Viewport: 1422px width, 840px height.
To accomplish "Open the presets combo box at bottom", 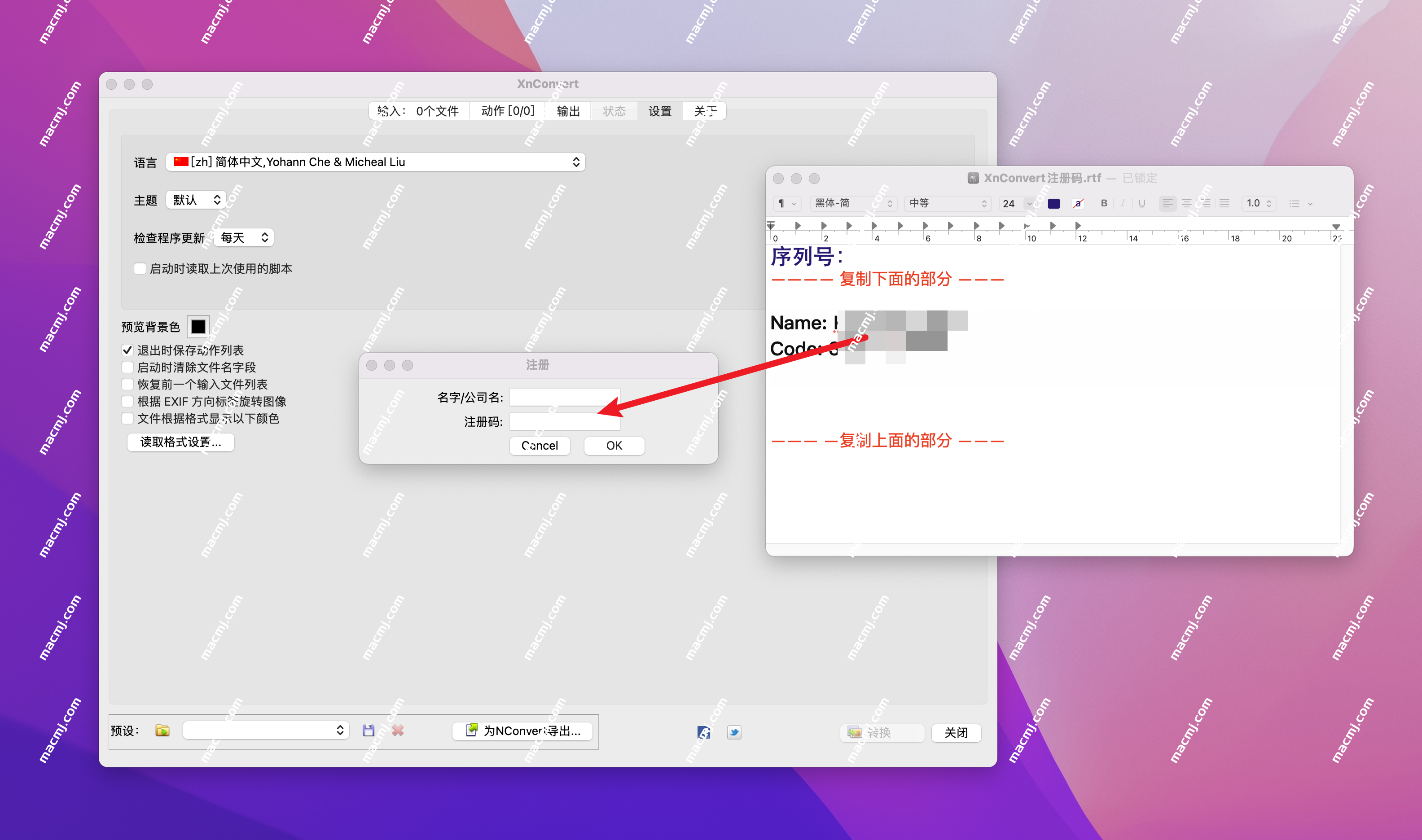I will click(266, 730).
